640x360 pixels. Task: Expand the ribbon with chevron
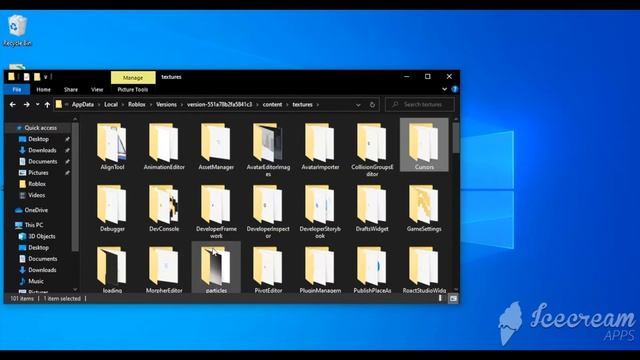pos(444,89)
